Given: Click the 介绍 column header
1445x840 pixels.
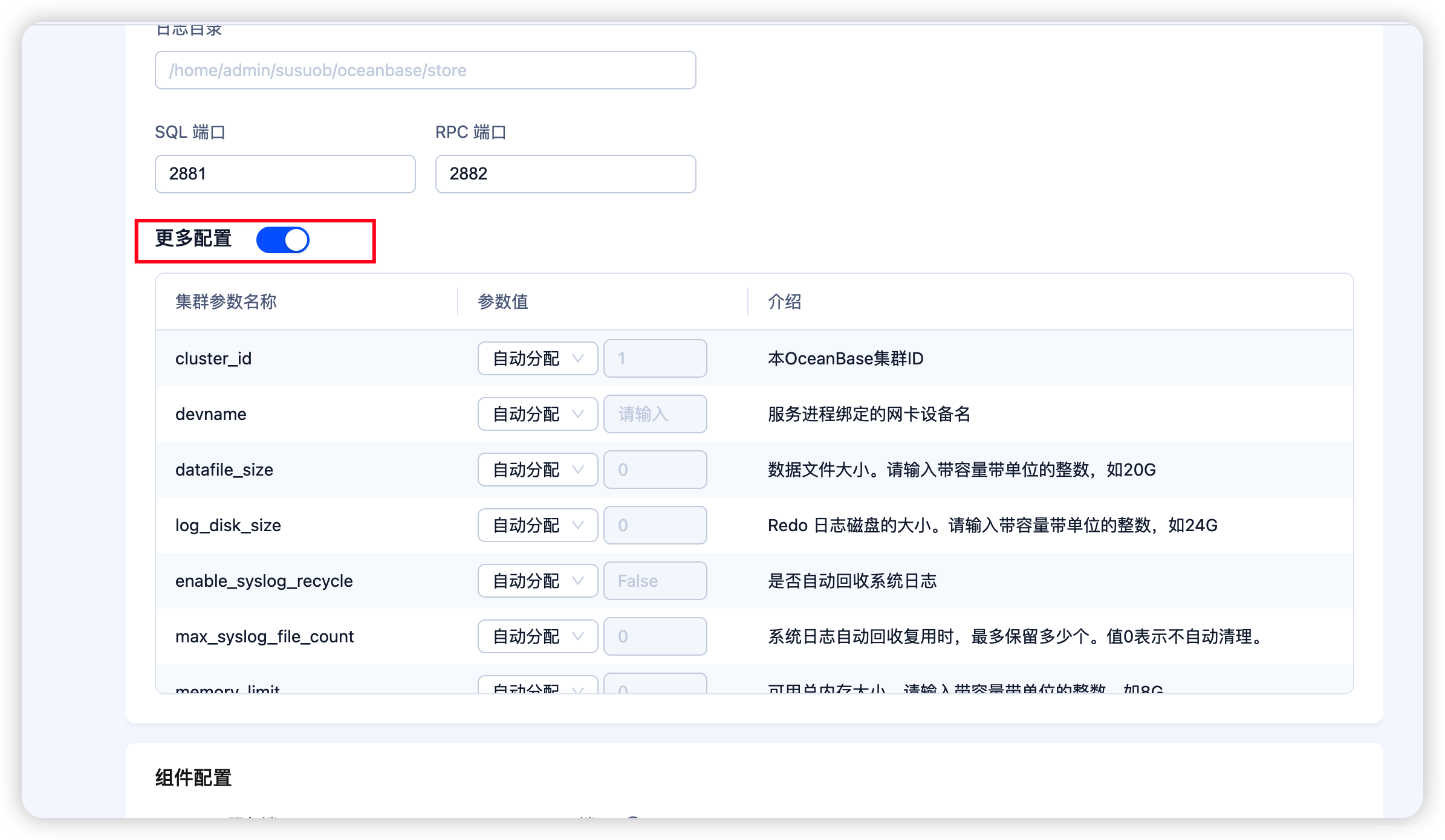Looking at the screenshot, I should [785, 302].
